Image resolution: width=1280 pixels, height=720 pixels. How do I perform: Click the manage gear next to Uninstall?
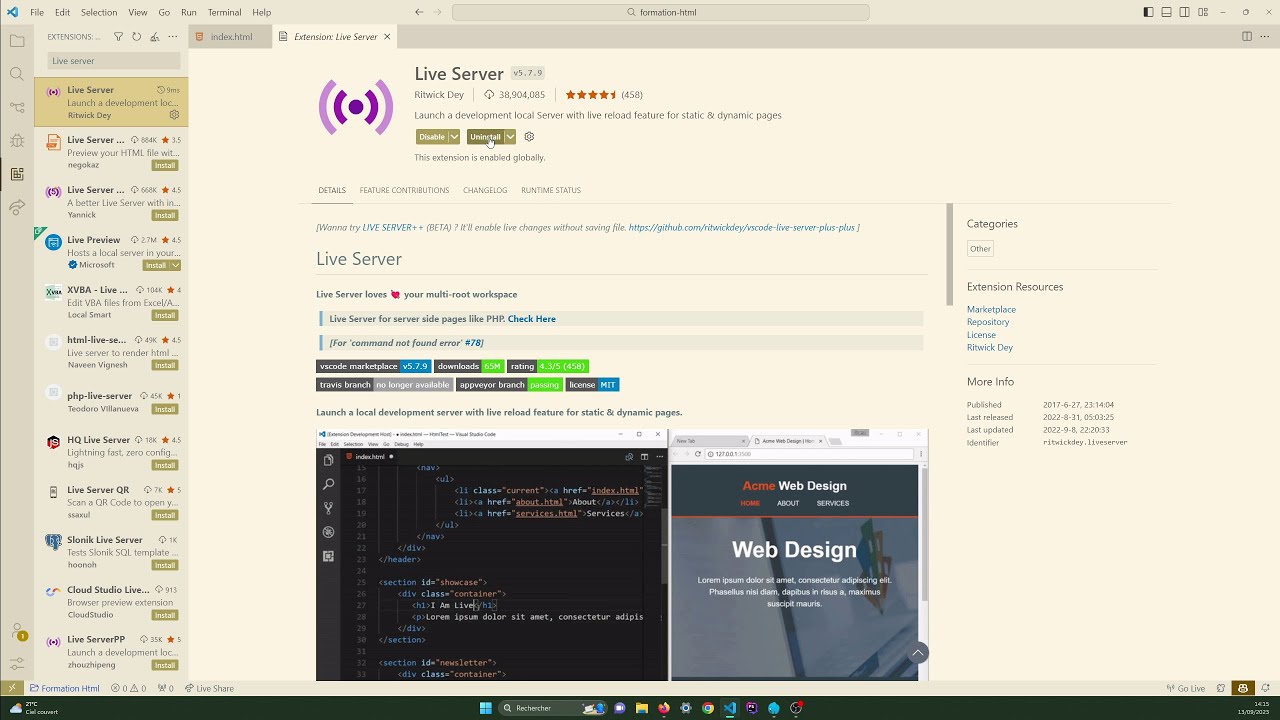[x=529, y=137]
